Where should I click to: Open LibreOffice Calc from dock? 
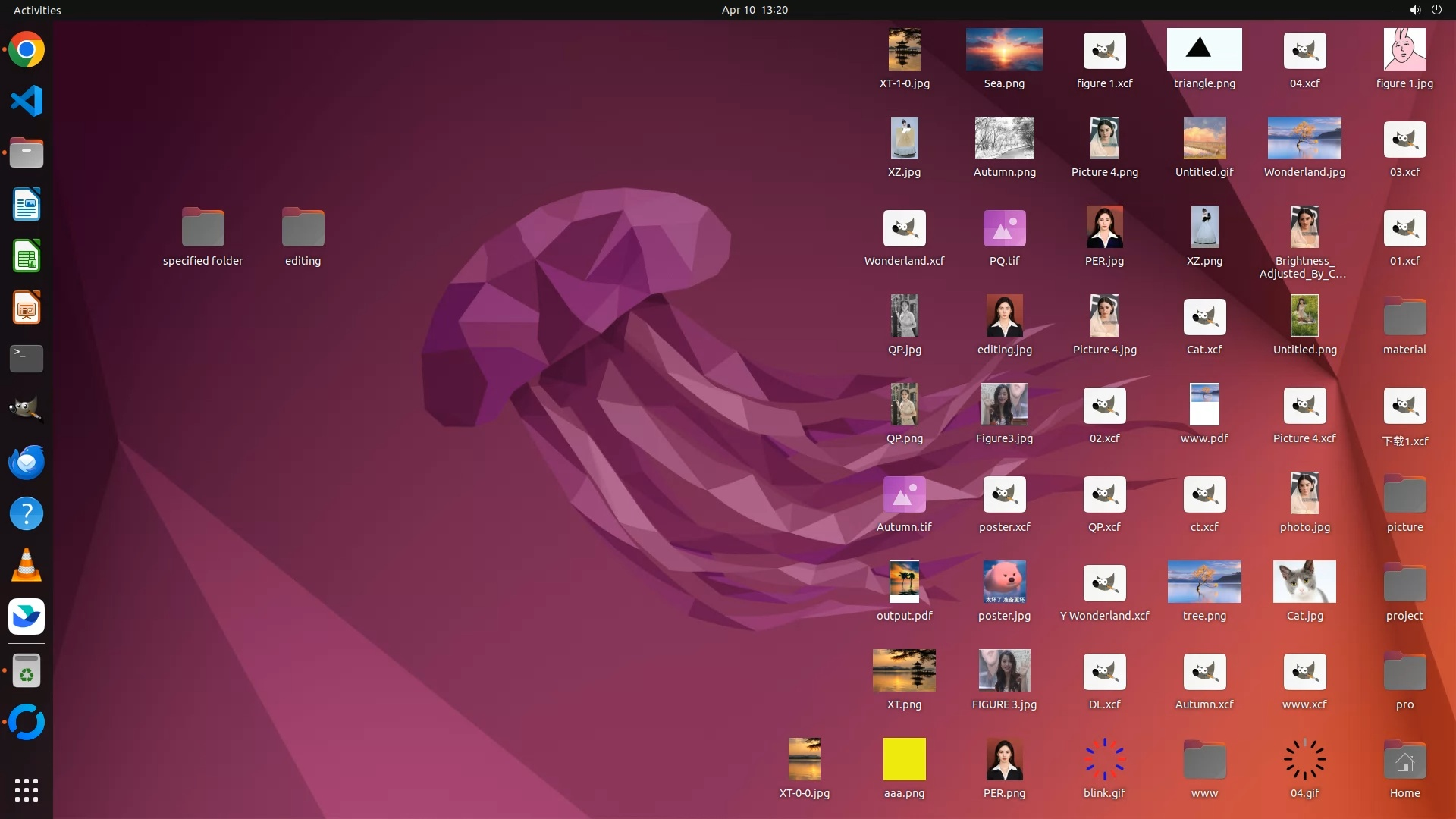tap(27, 256)
